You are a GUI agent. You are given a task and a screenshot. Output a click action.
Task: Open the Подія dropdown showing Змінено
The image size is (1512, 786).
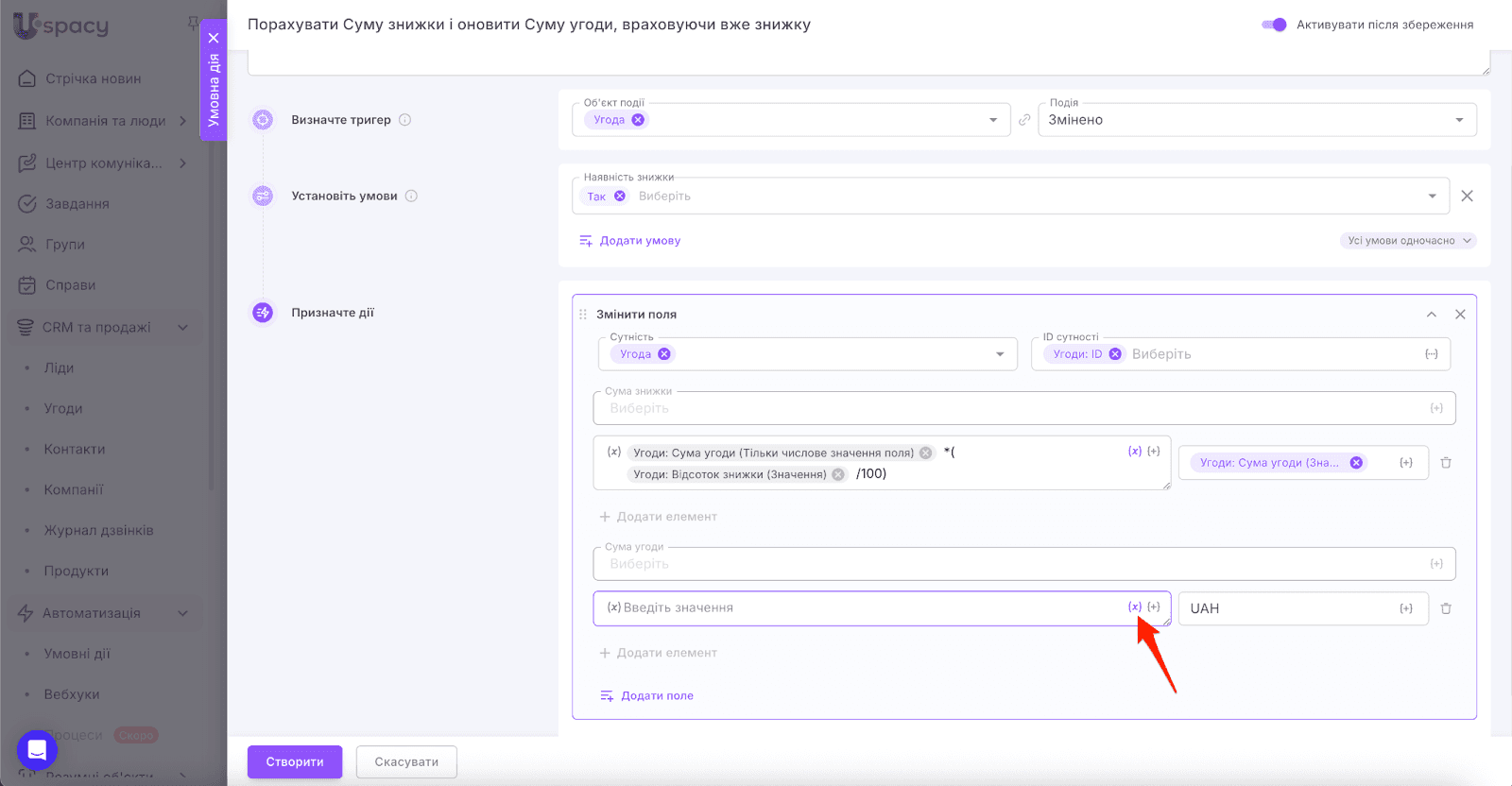click(x=1257, y=120)
